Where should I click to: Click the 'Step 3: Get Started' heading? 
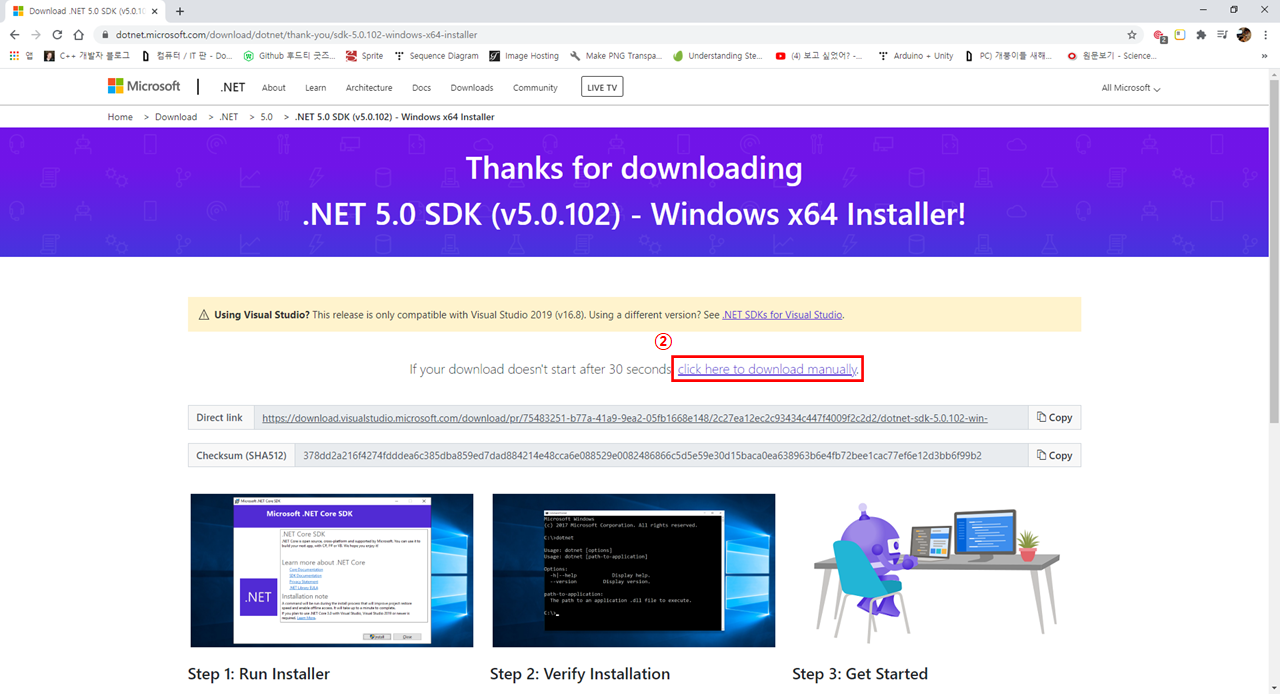tap(860, 674)
